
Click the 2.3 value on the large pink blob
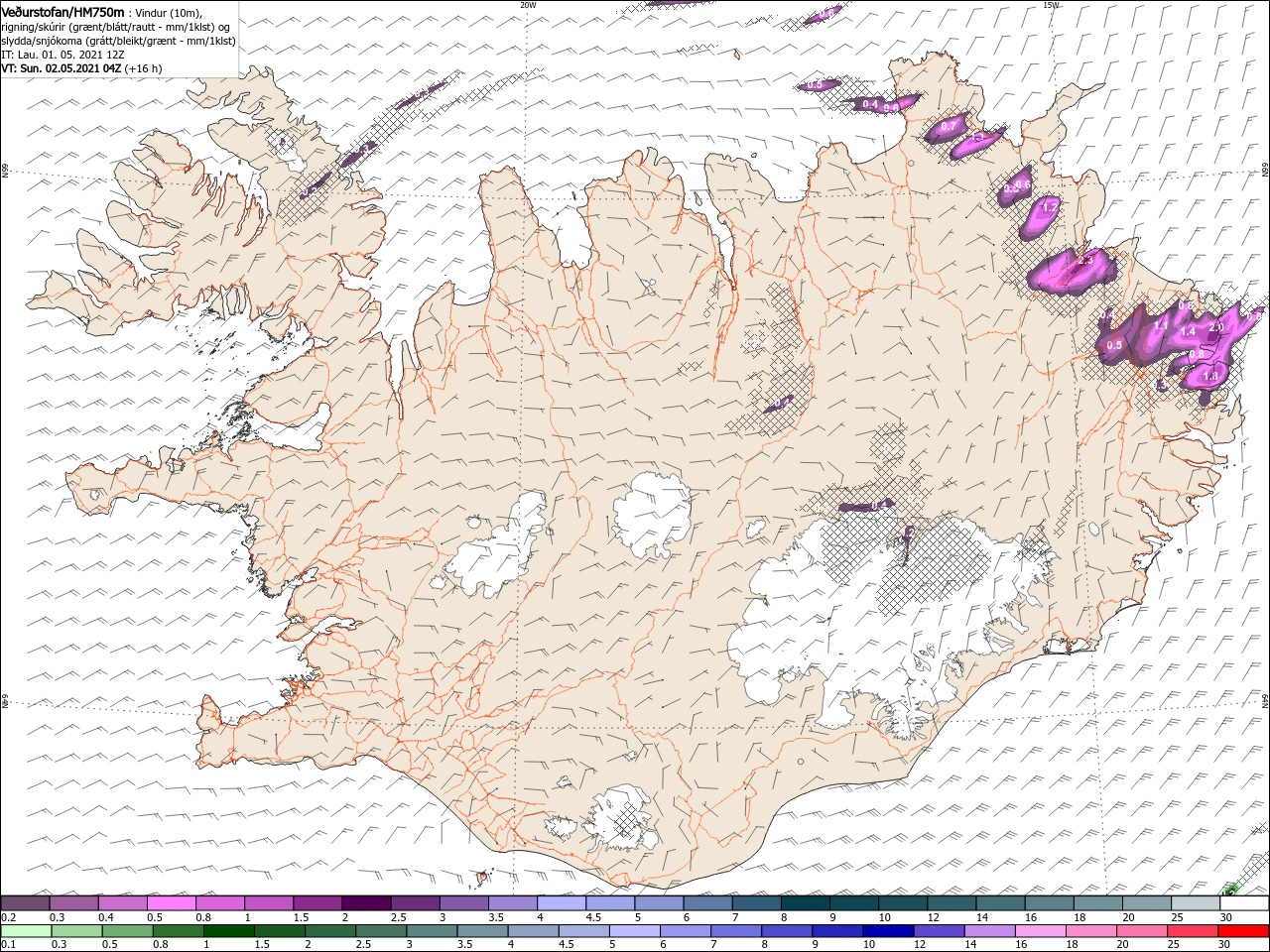pyautogui.click(x=1083, y=261)
